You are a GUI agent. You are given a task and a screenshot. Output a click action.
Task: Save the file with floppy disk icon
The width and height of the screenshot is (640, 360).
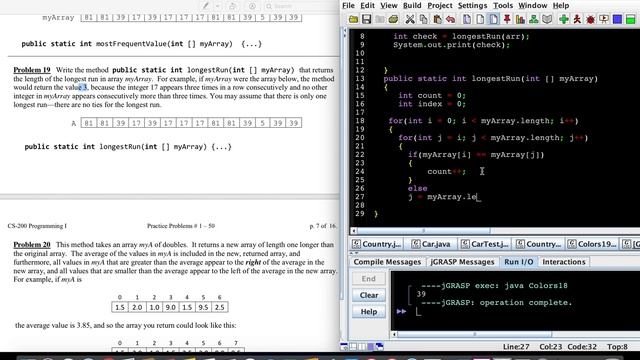pyautogui.click(x=367, y=19)
